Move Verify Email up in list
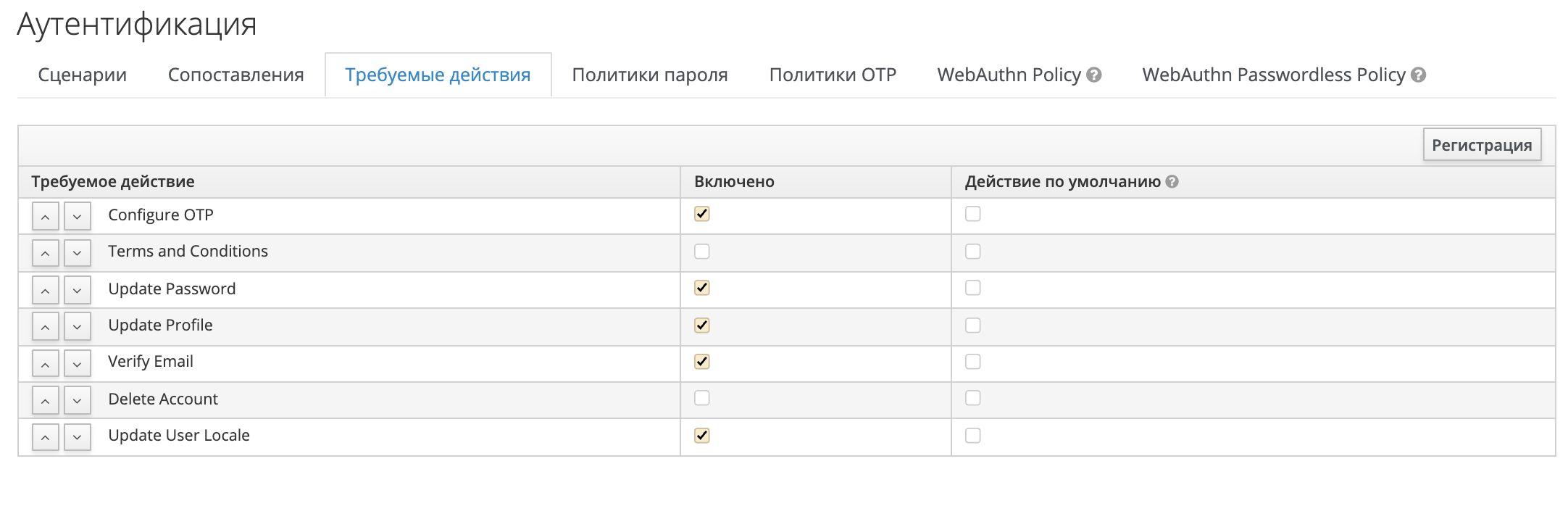Image resolution: width=1568 pixels, height=506 pixels. (45, 363)
